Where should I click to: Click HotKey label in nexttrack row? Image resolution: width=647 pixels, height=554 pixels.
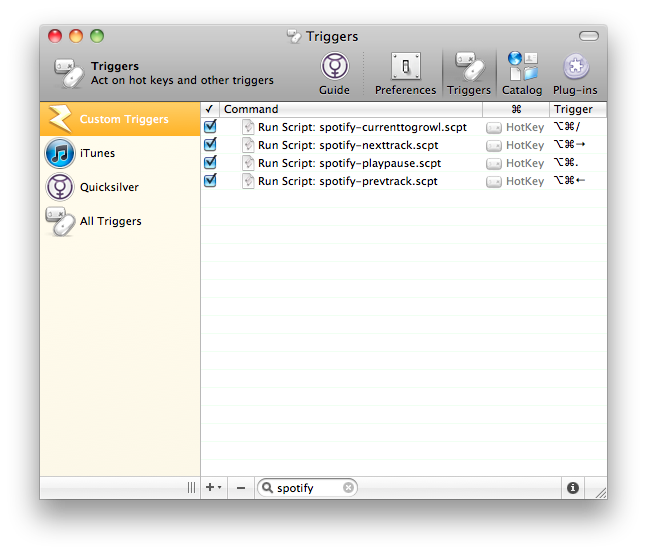click(525, 146)
